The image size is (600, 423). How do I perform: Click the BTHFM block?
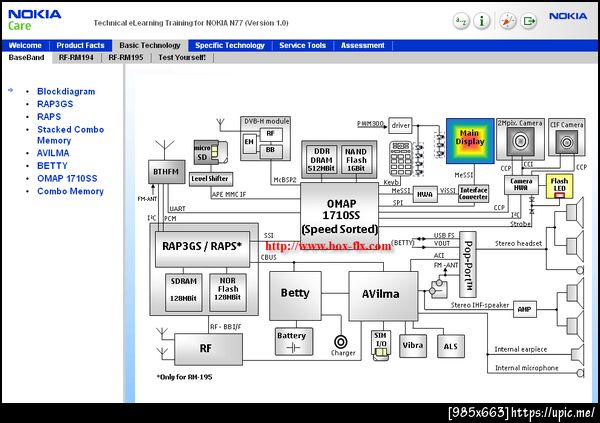(x=166, y=172)
